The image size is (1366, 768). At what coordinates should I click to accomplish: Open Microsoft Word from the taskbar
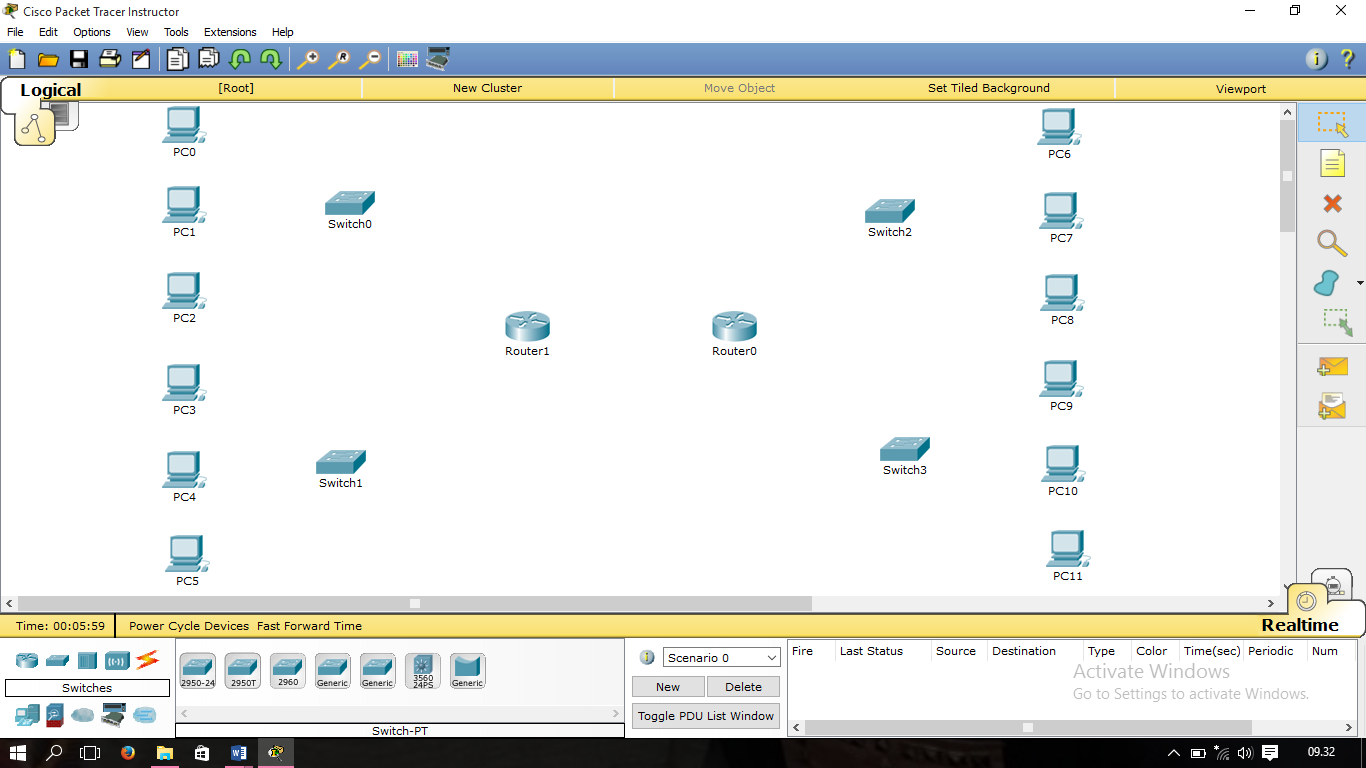239,753
